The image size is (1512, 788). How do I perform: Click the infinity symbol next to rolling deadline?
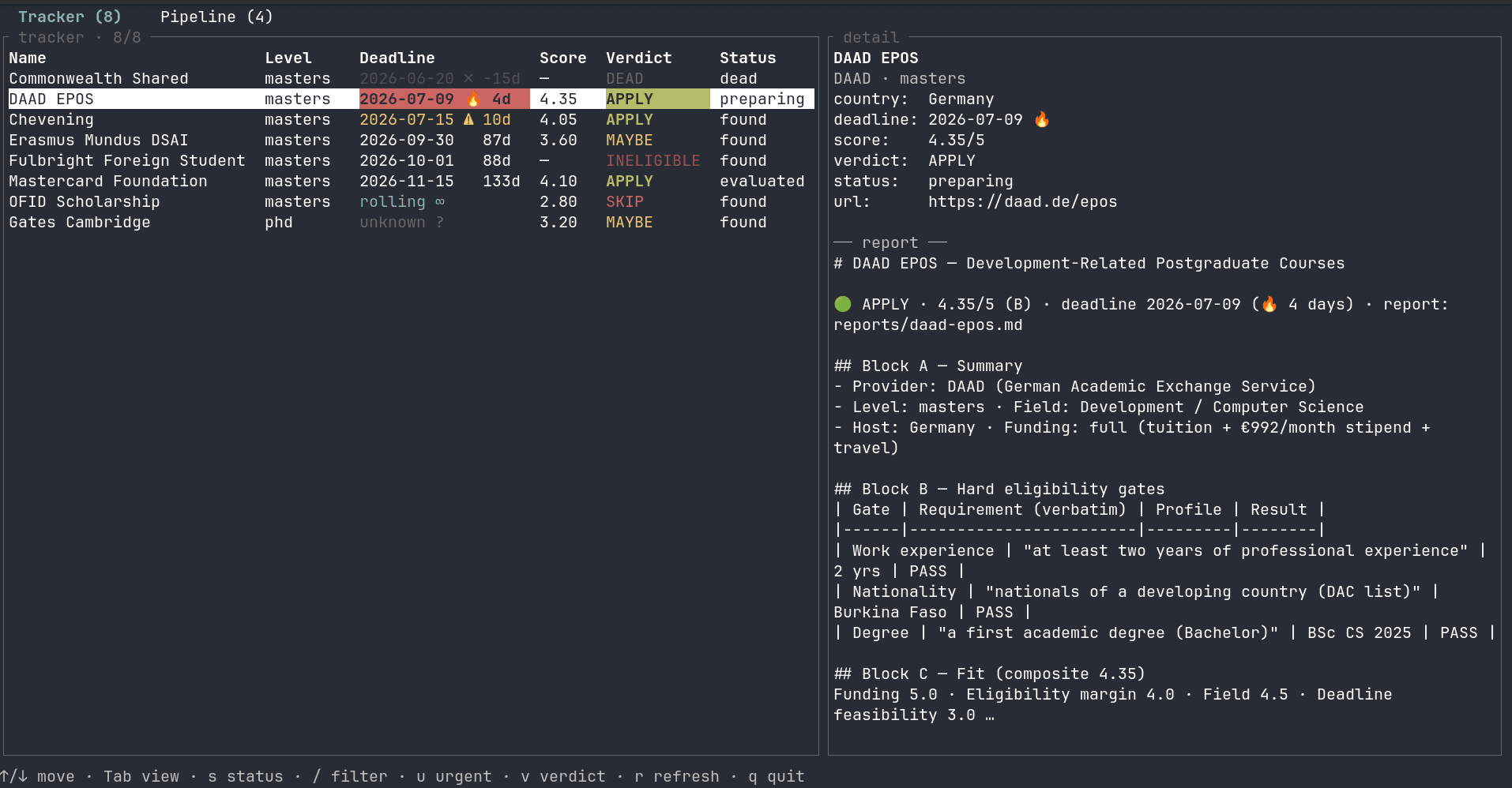pos(440,201)
